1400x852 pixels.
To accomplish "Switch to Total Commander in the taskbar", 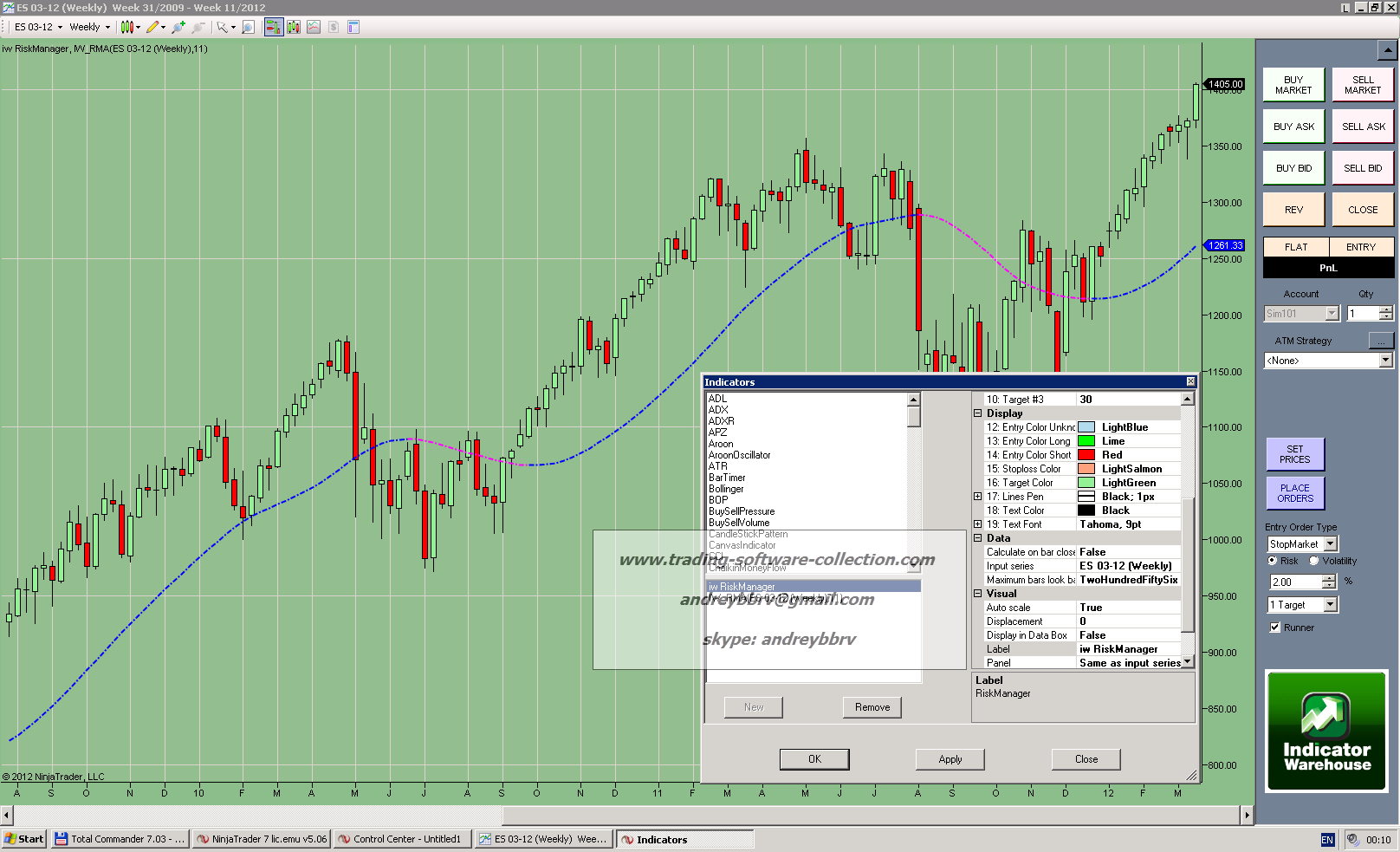I will pyautogui.click(x=120, y=839).
